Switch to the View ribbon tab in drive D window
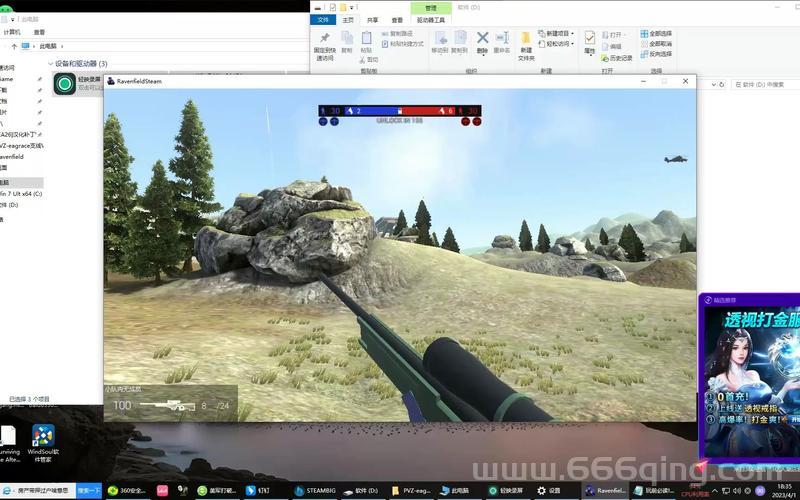 pos(397,20)
